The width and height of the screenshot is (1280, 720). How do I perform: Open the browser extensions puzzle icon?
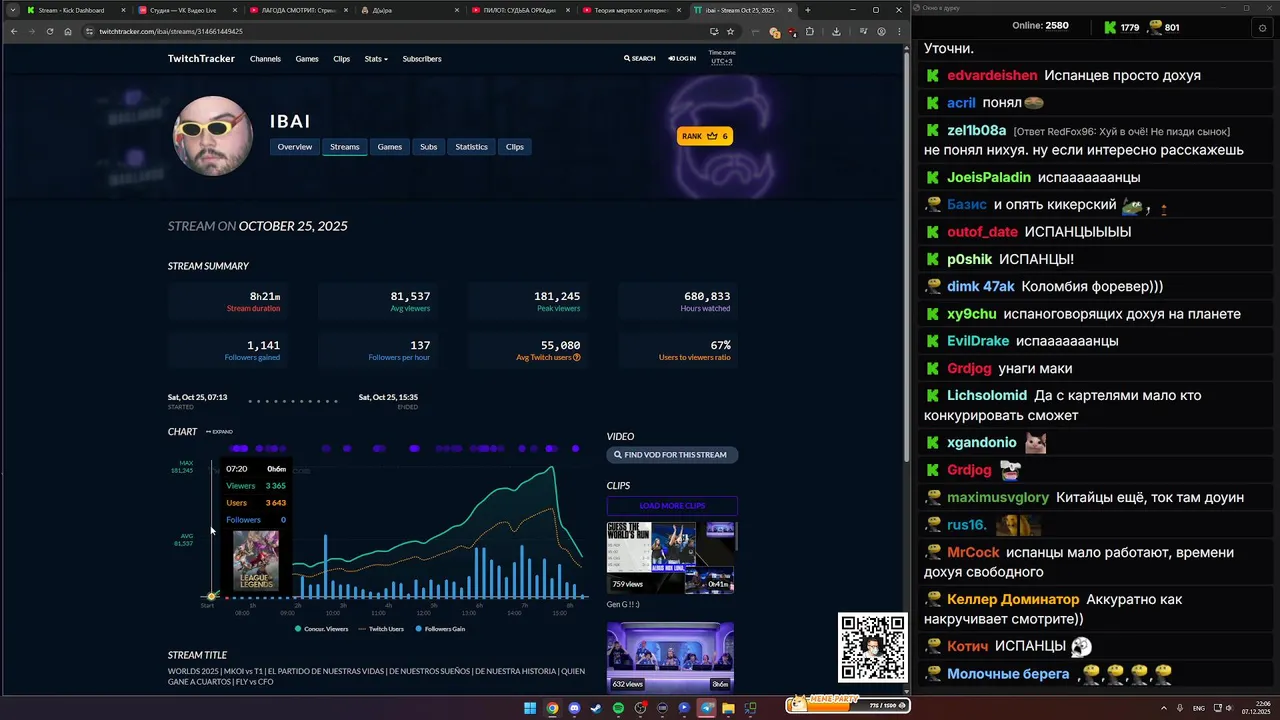click(x=810, y=31)
